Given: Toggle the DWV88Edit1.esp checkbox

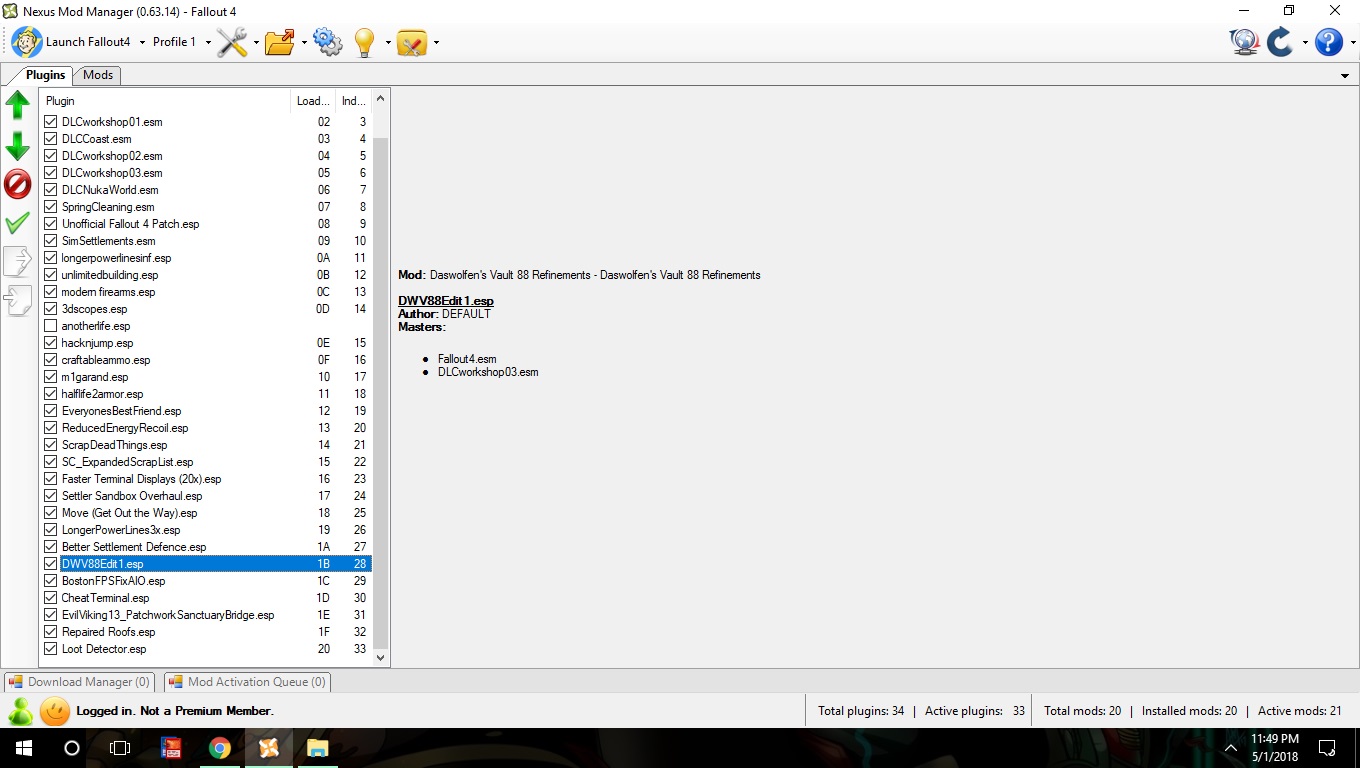Looking at the screenshot, I should click(x=51, y=564).
